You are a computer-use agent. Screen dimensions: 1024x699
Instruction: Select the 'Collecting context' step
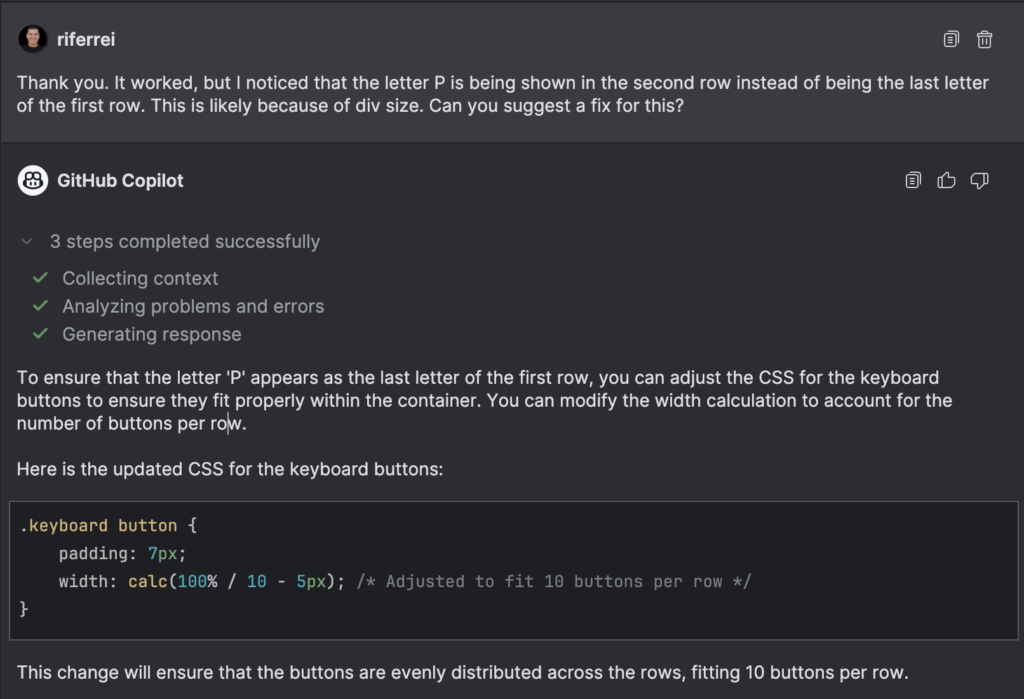point(140,278)
